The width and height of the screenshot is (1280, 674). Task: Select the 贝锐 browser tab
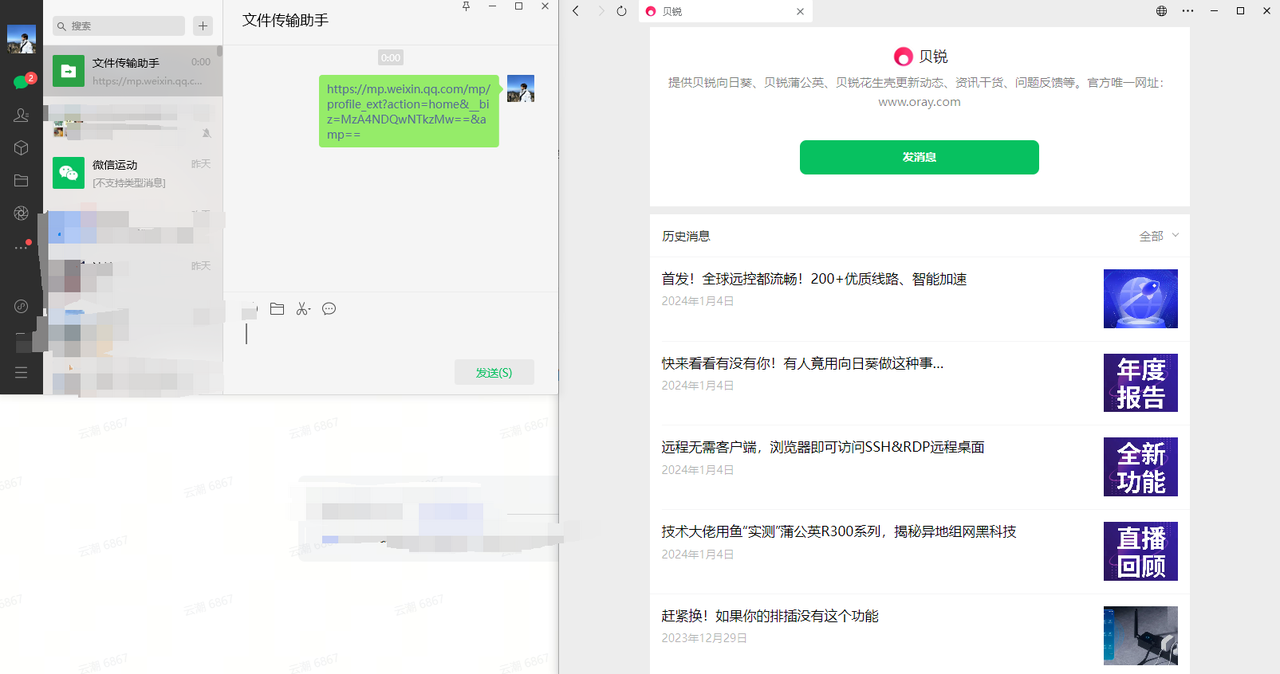(725, 11)
